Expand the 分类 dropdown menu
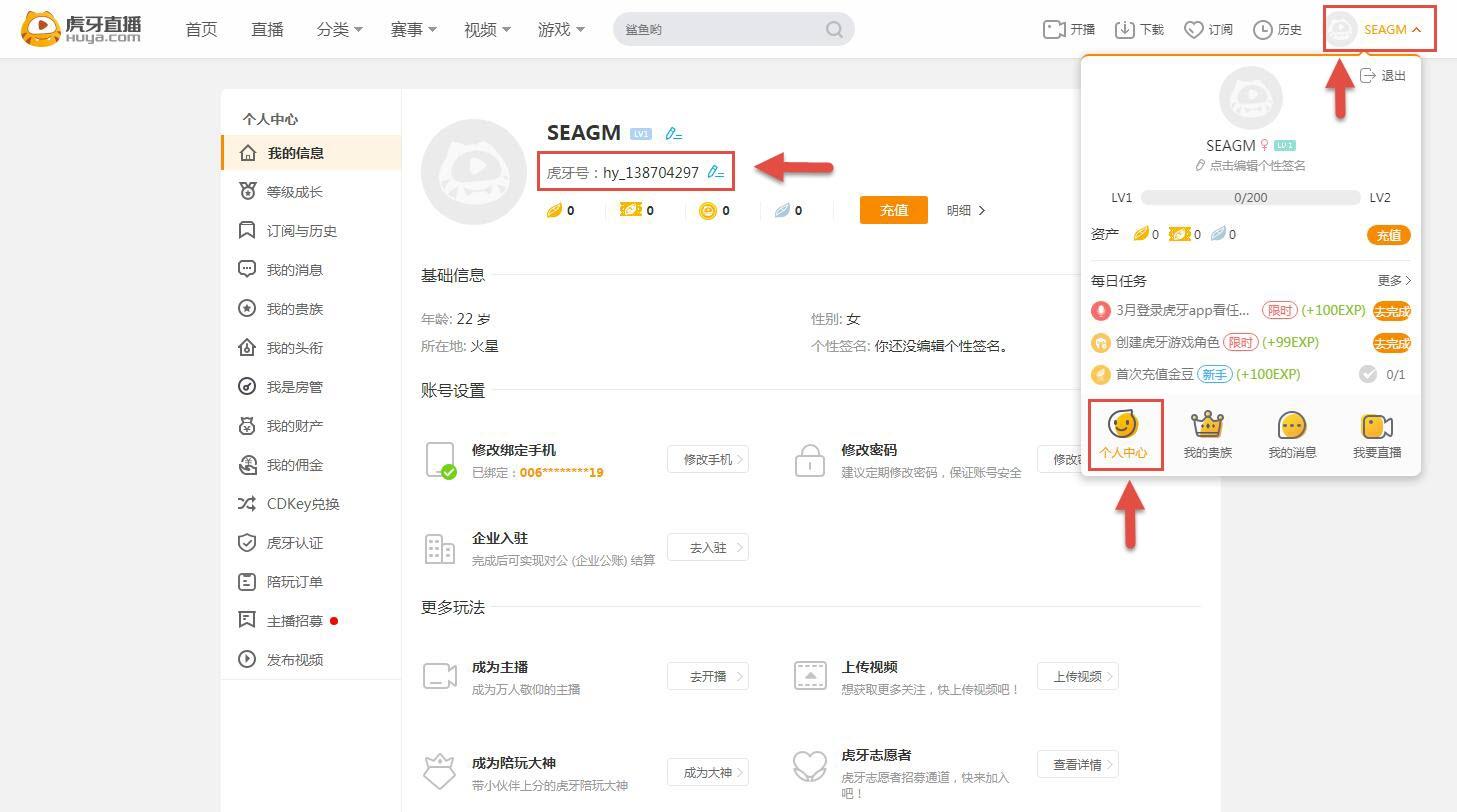Screen dimensions: 1457x812 pyautogui.click(x=339, y=29)
